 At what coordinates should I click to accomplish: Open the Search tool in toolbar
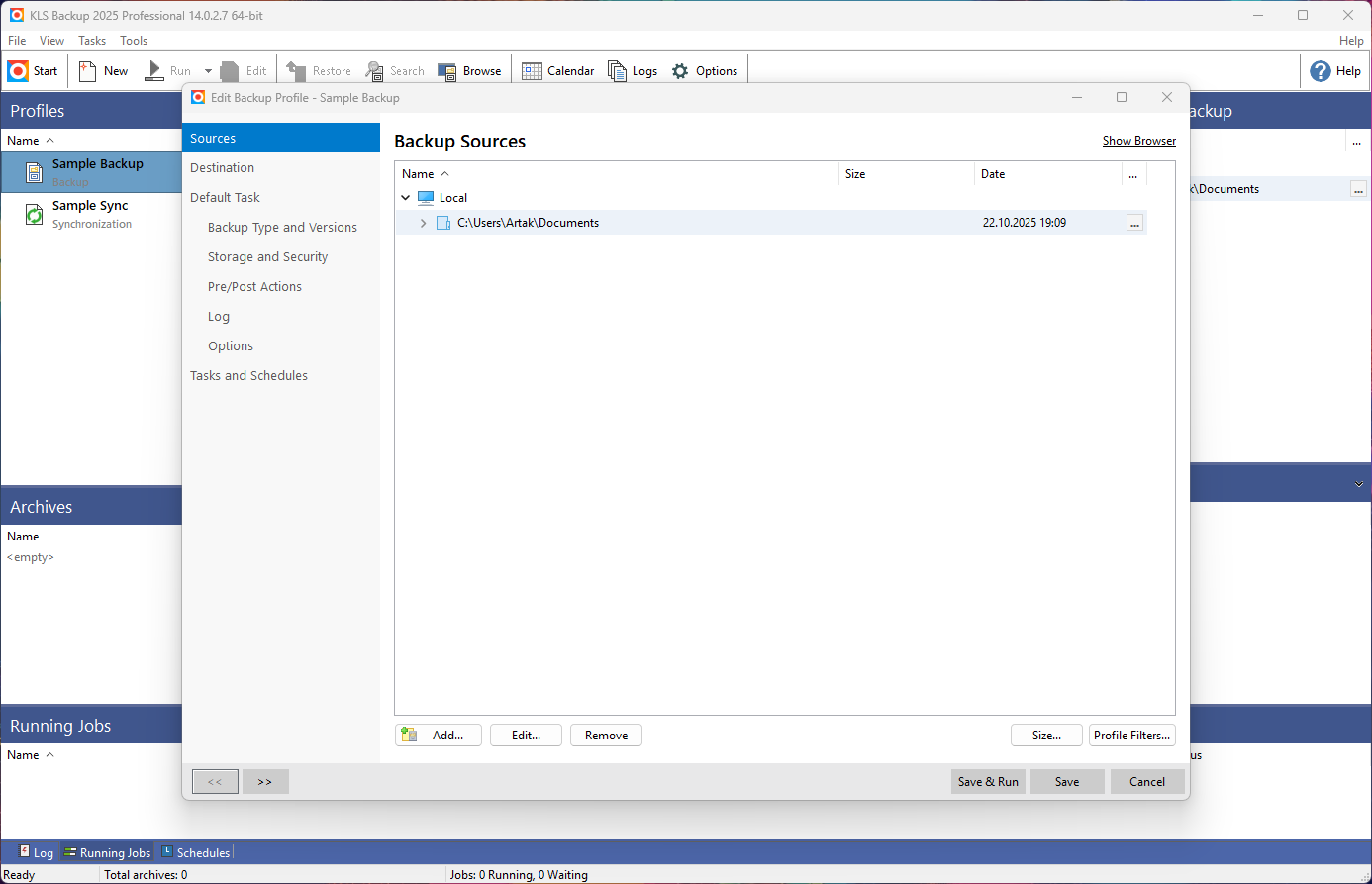(x=374, y=71)
